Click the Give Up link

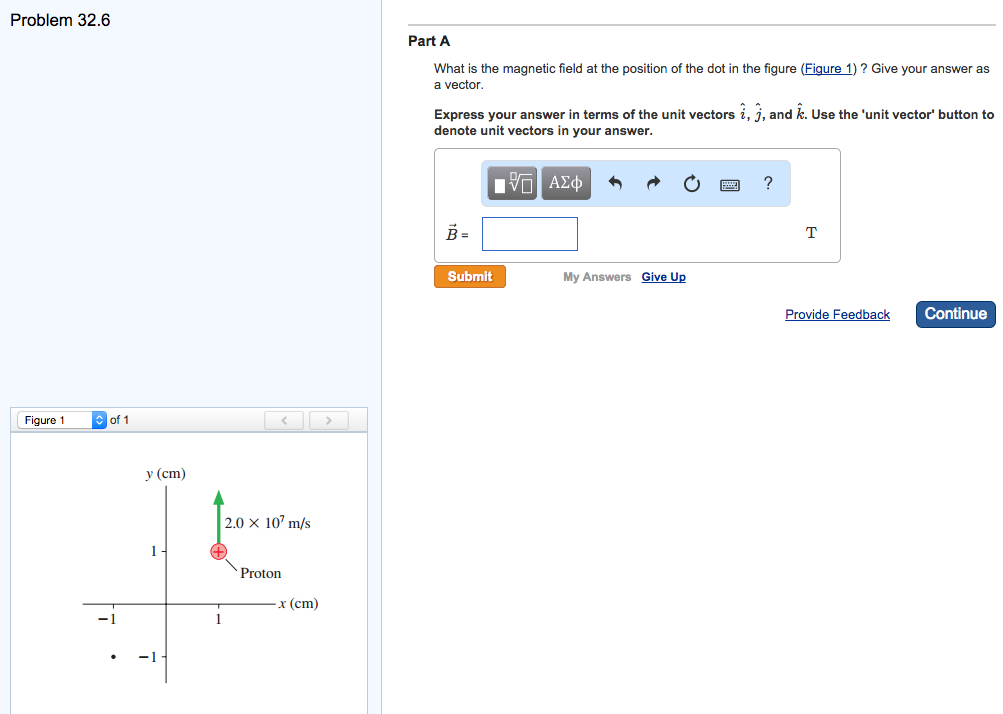[x=663, y=276]
